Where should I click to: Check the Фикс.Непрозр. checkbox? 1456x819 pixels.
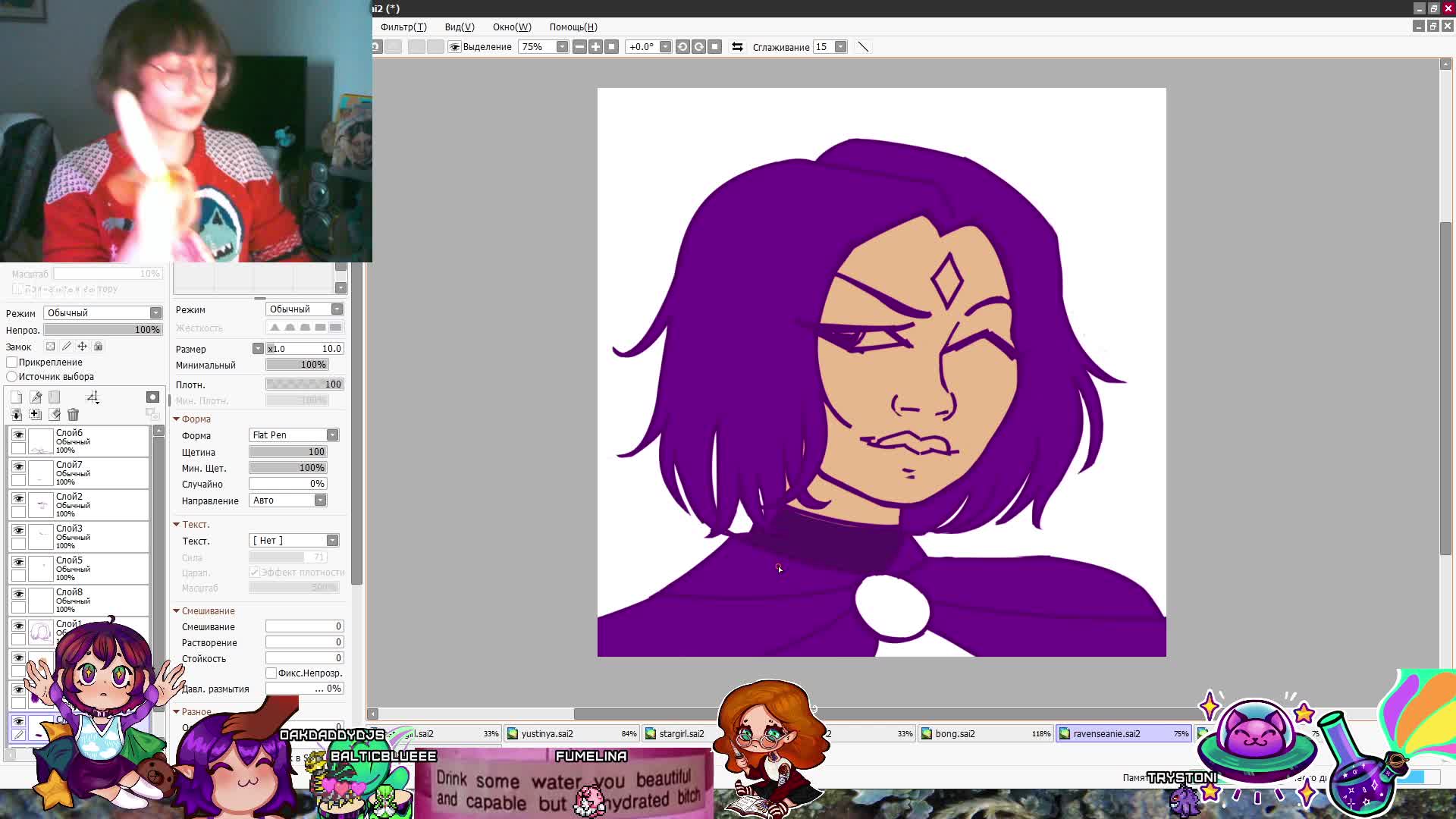[271, 673]
